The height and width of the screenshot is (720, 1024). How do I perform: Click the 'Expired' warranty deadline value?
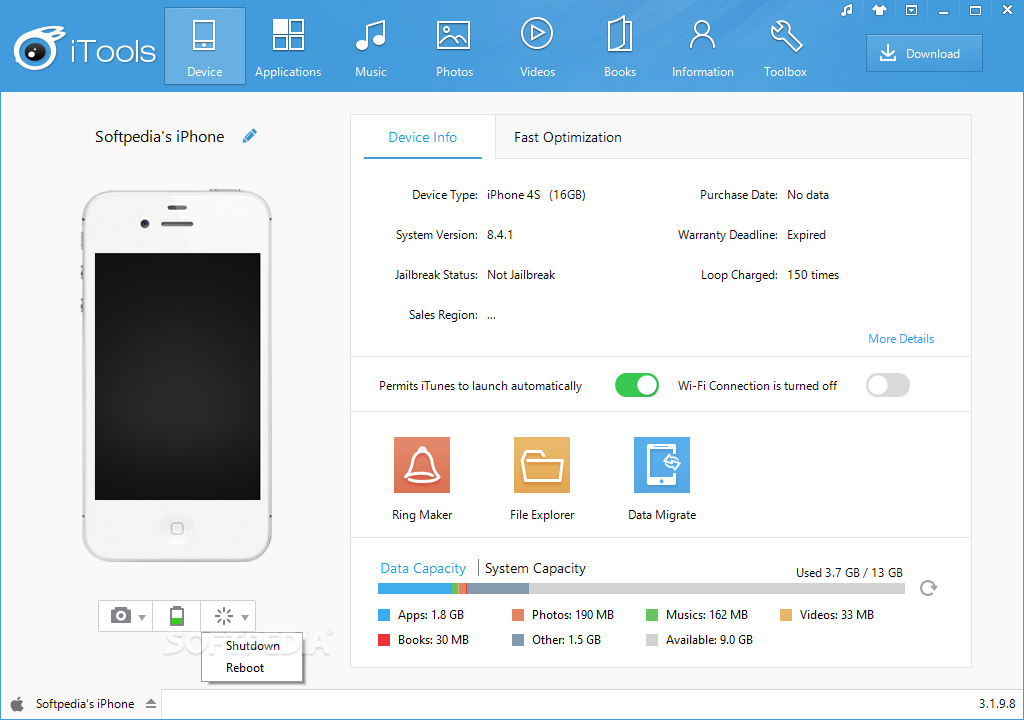click(806, 235)
